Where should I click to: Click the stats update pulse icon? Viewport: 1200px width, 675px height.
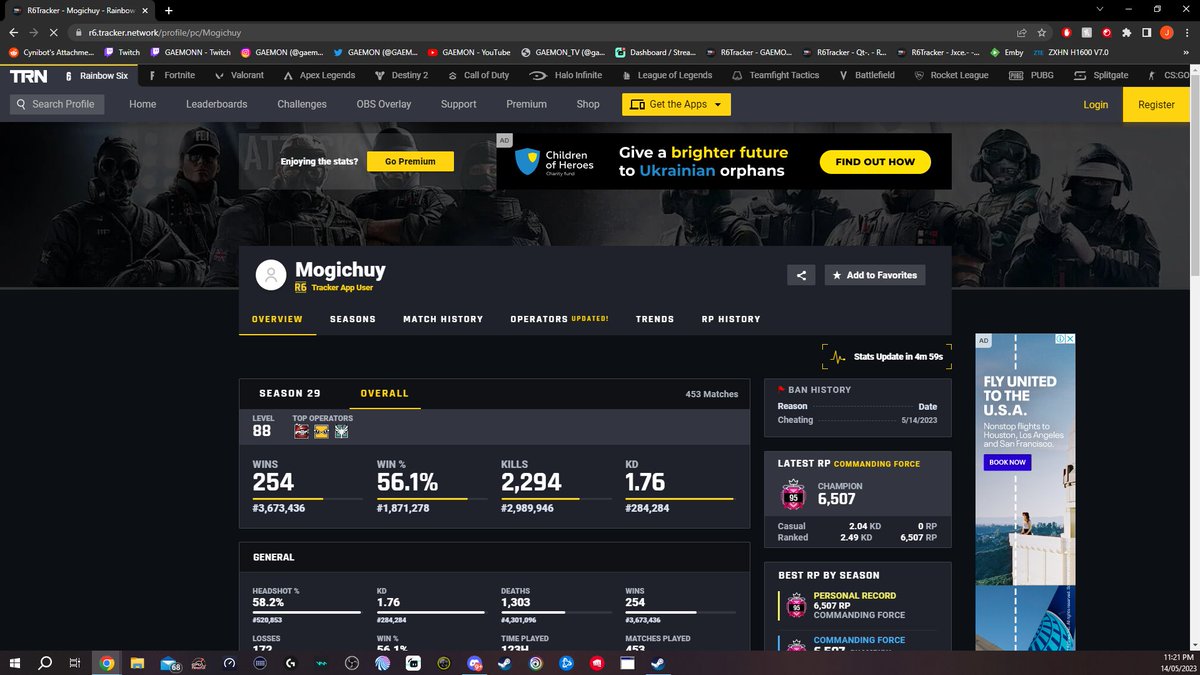[837, 356]
